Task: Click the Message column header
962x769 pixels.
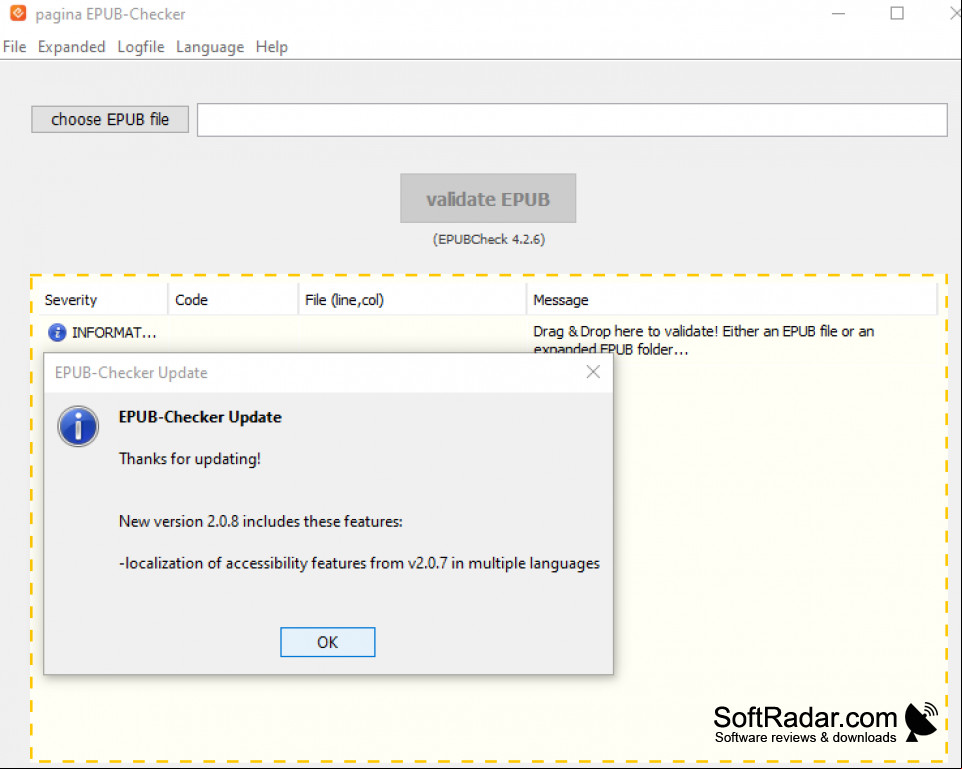Action: pos(732,300)
